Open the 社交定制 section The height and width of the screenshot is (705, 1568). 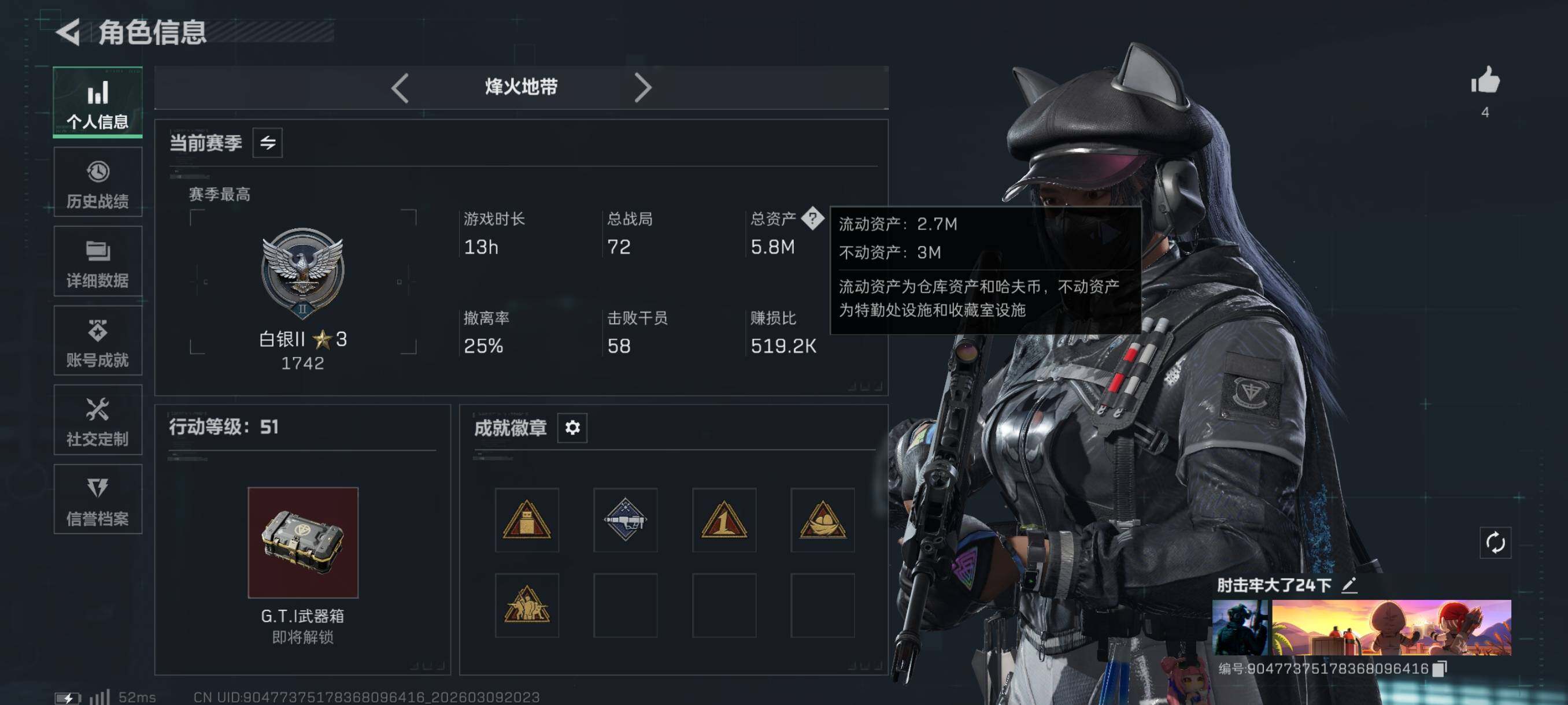[x=98, y=420]
